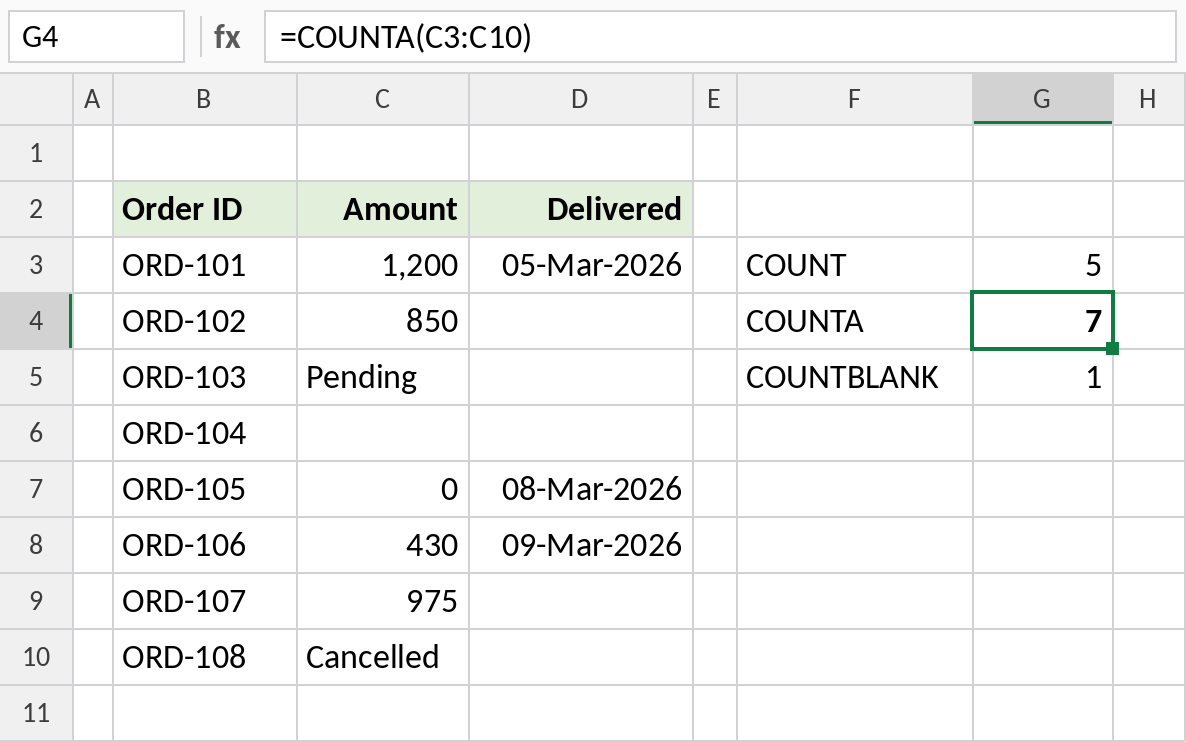Click the amount cell 430
This screenshot has width=1186, height=742.
[383, 545]
